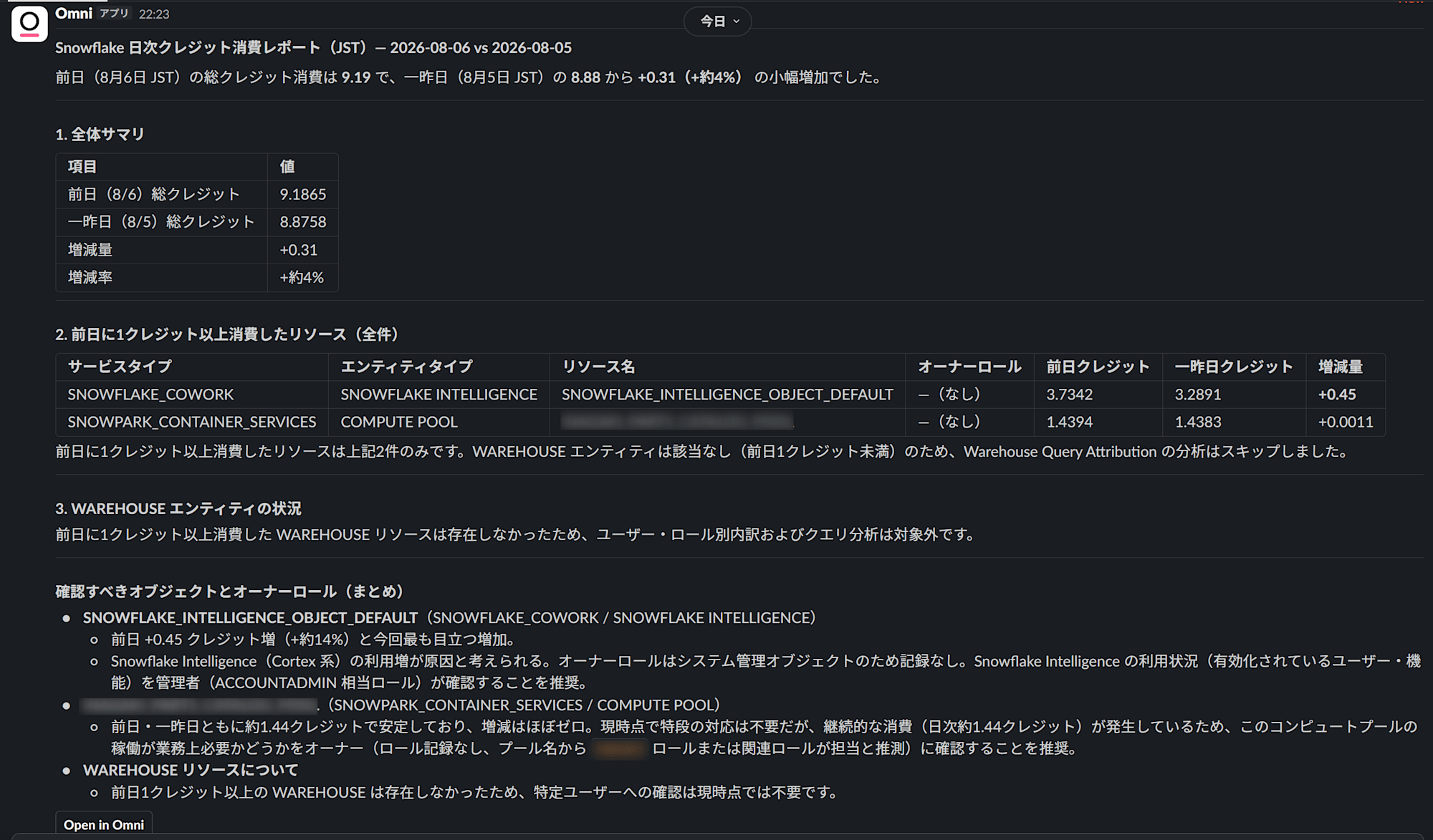Click the 一昨日（8/5）総クレジット row label
1433x840 pixels.
point(161,222)
